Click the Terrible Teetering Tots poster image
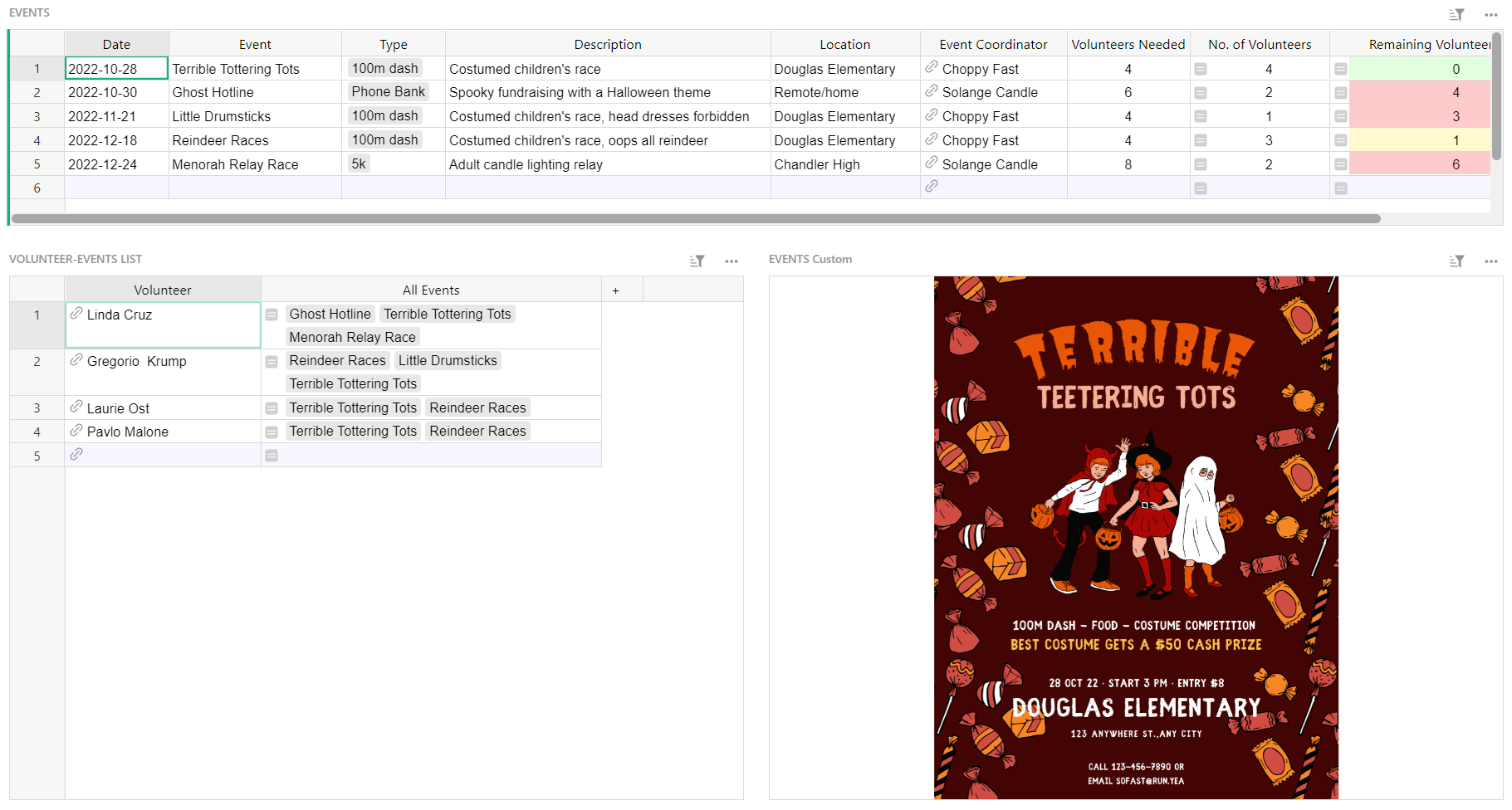The height and width of the screenshot is (810, 1512). [x=1135, y=538]
